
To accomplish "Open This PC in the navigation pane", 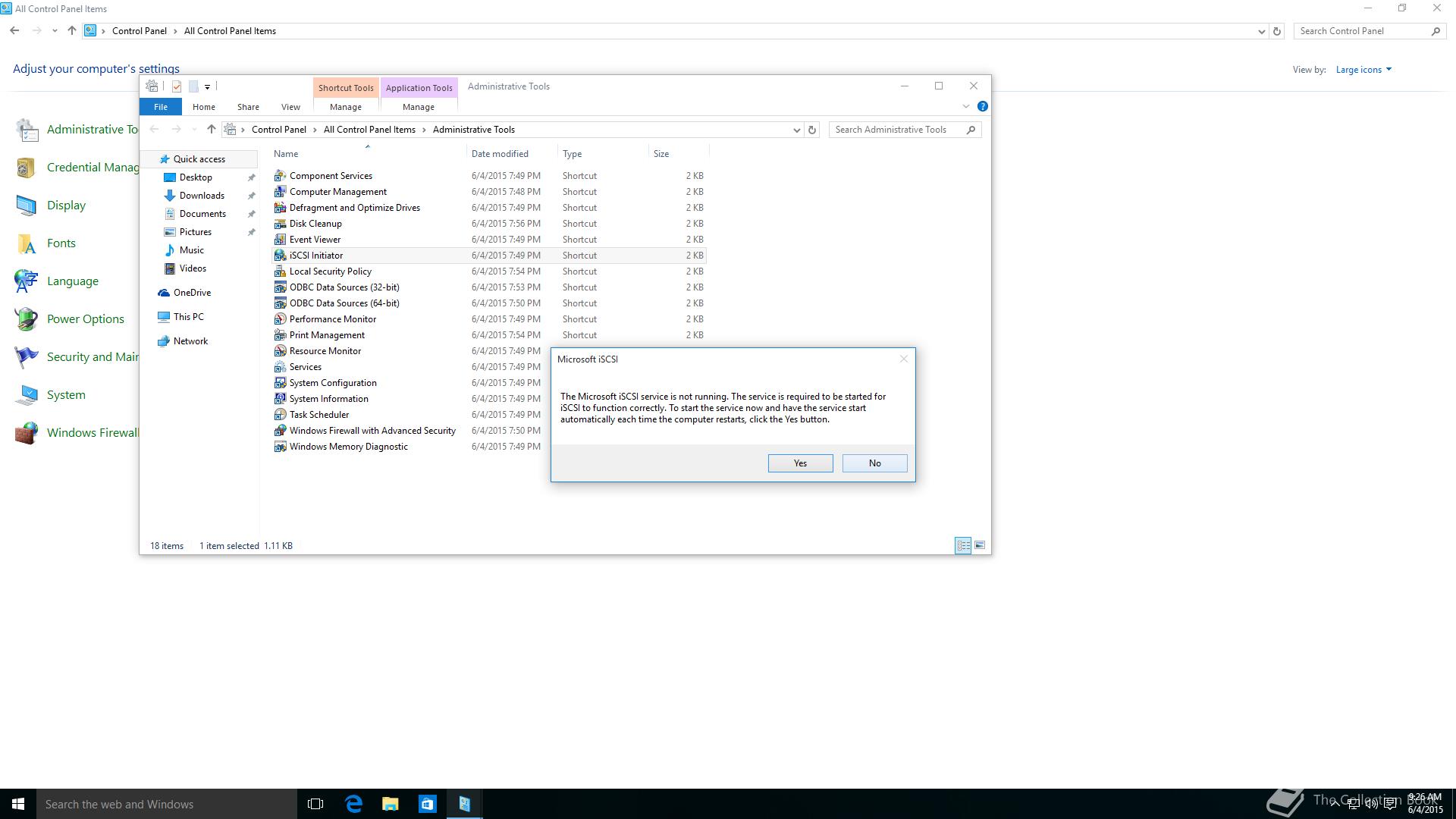I will 188,317.
